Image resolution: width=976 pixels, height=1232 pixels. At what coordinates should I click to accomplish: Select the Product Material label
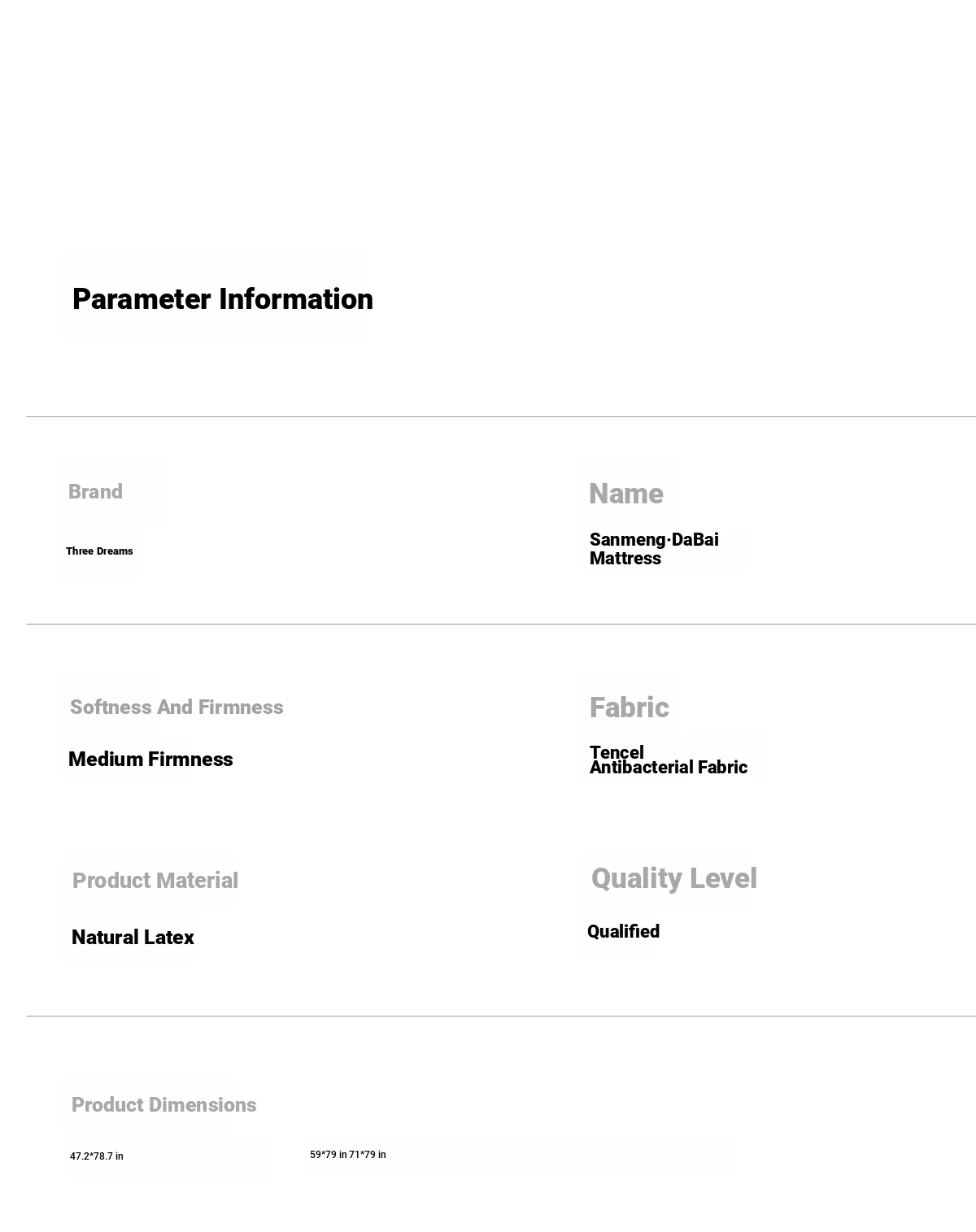tap(155, 881)
